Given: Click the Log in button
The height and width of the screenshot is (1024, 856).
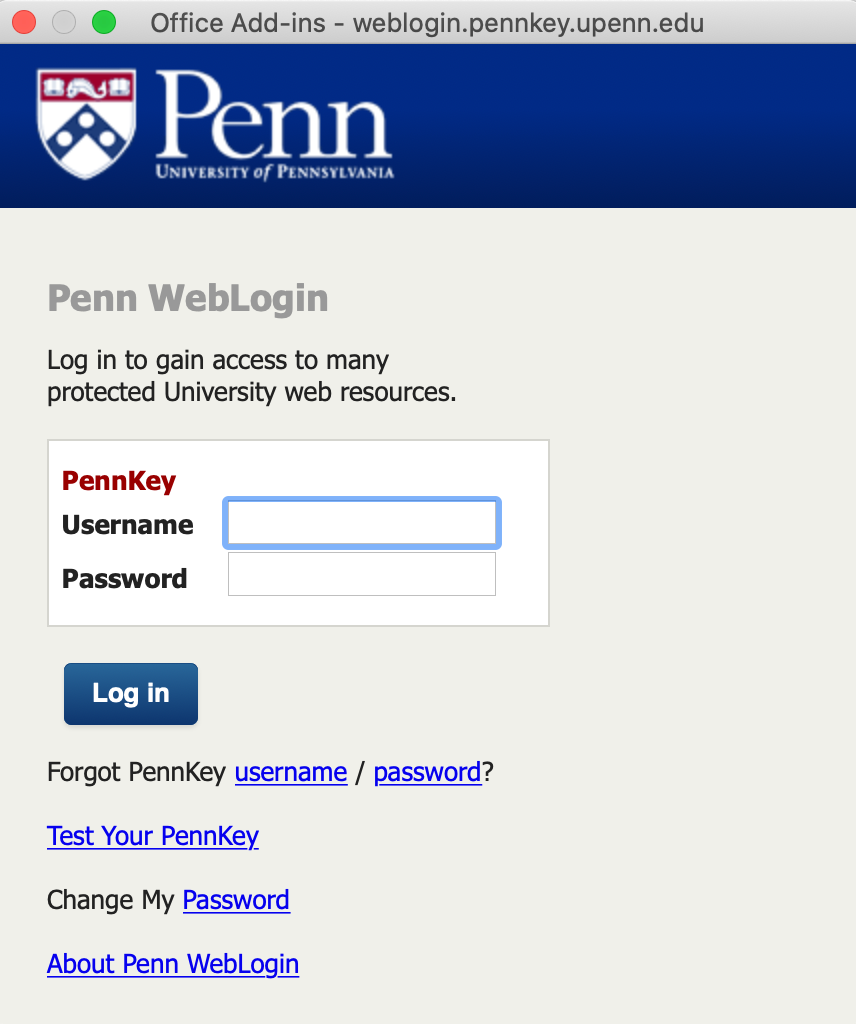Looking at the screenshot, I should click(130, 693).
